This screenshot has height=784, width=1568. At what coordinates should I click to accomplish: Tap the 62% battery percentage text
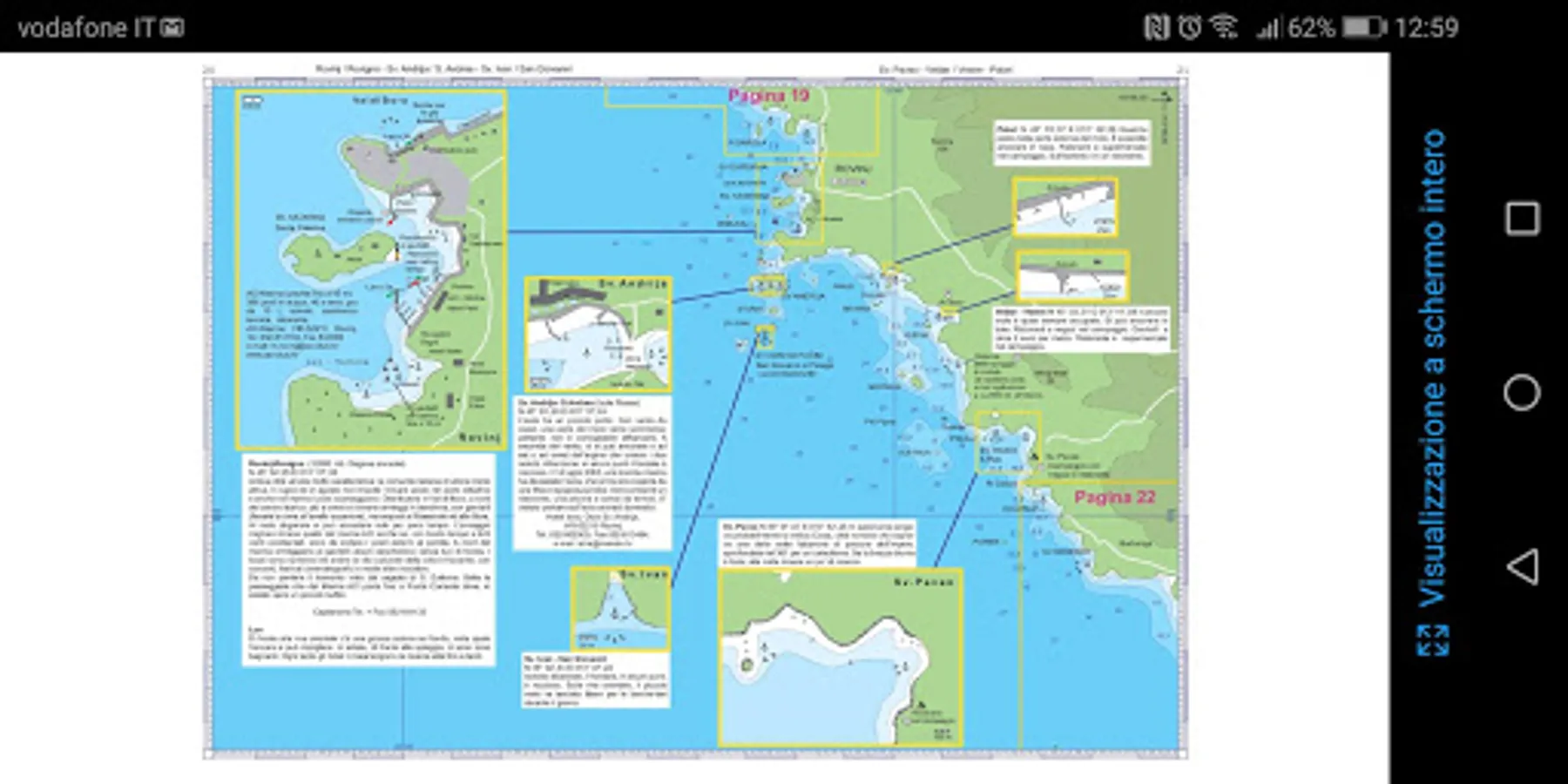click(x=1311, y=28)
